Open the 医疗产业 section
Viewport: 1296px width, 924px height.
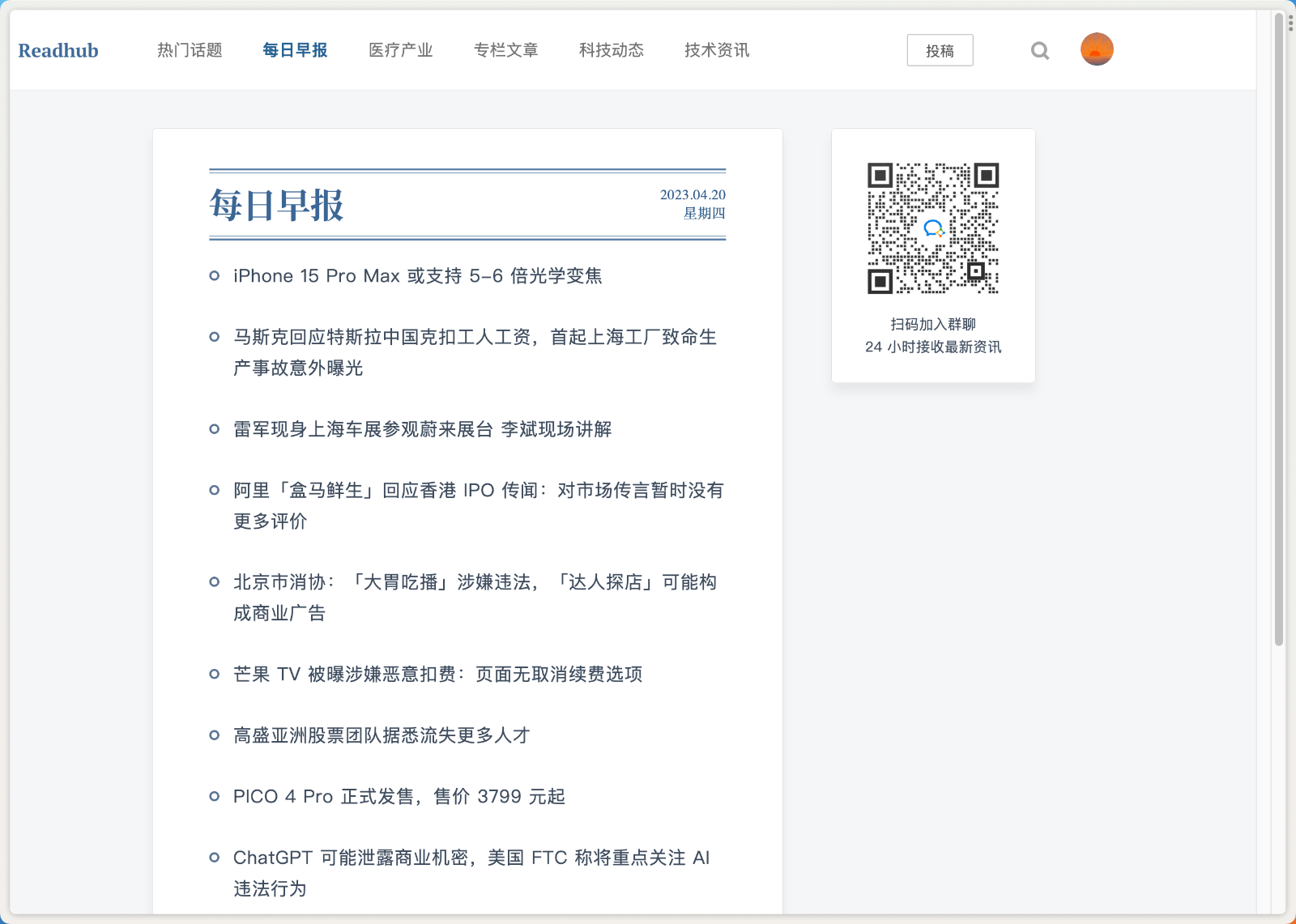[x=400, y=50]
